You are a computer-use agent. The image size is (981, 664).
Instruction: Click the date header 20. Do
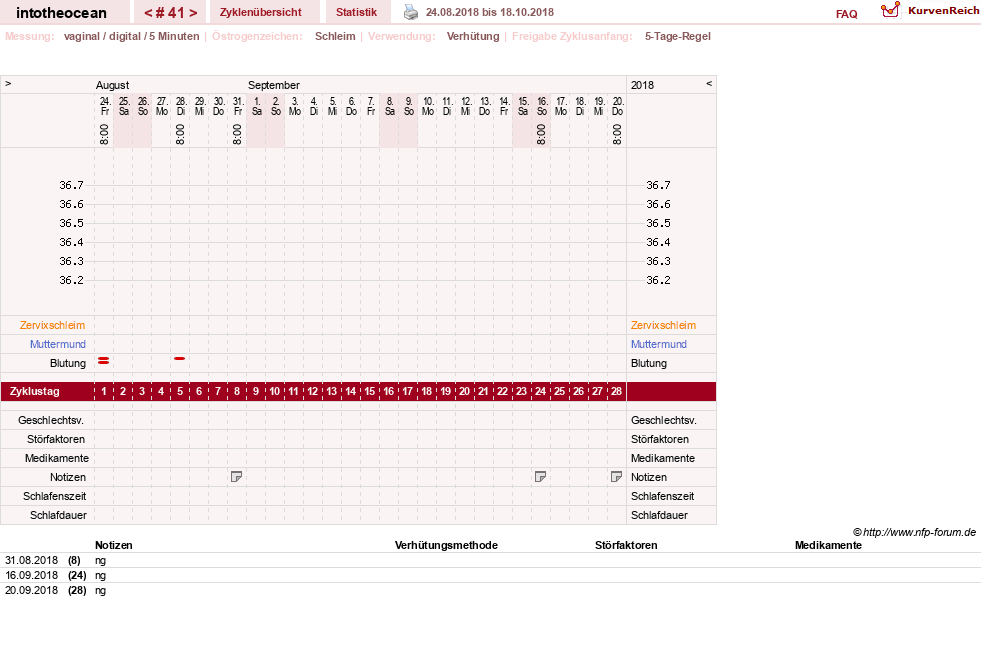618,106
